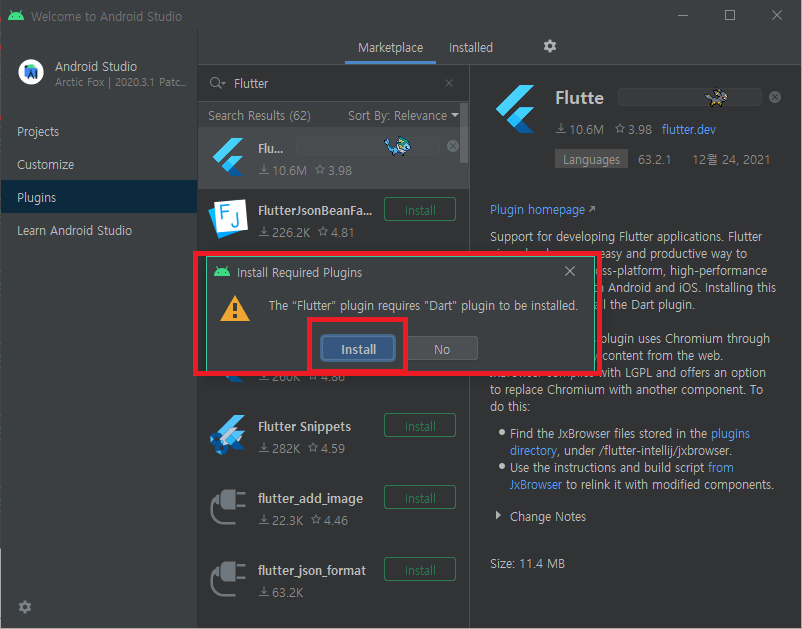Screen dimensions: 802x629
Task: Select the Flutter plugin result icon
Action: click(228, 157)
